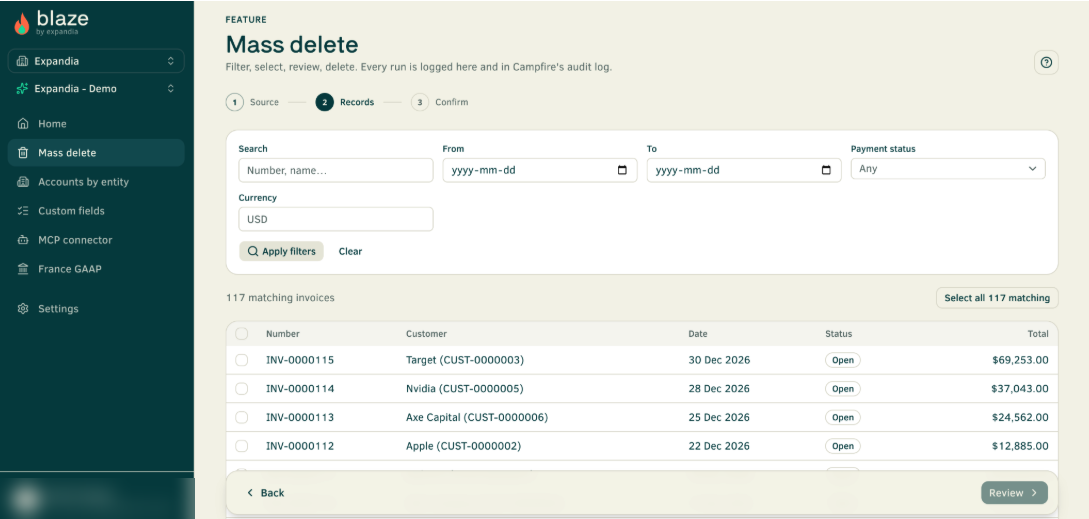
Task: Click the Customer column header
Action: pos(426,333)
